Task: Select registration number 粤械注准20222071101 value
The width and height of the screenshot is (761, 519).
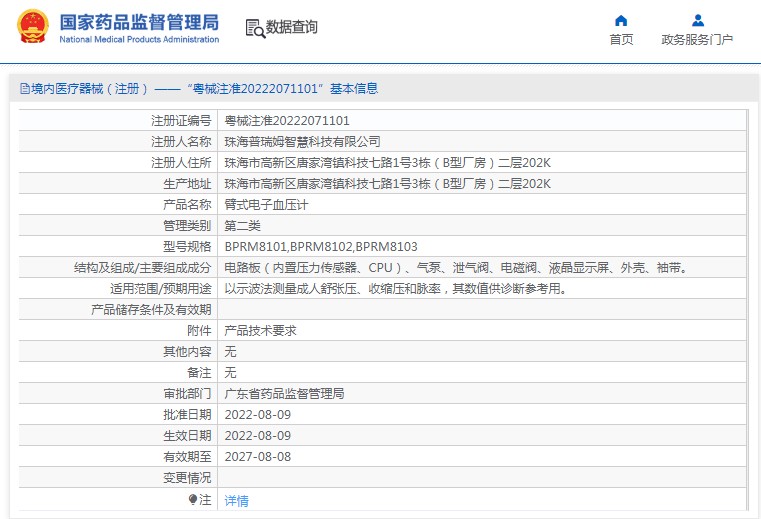Action: pyautogui.click(x=287, y=120)
